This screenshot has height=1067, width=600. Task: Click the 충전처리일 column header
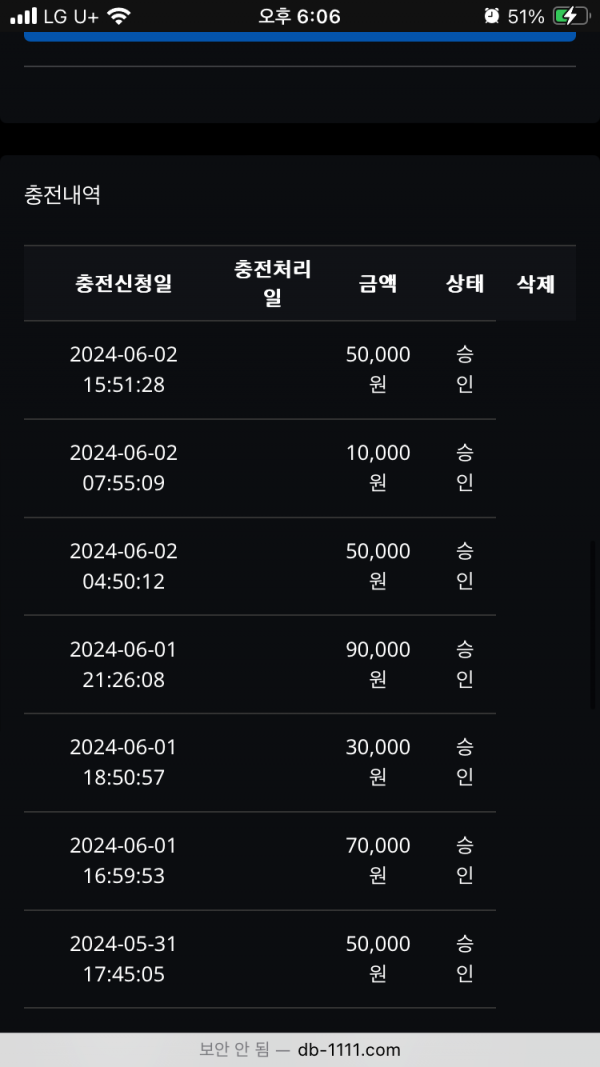(x=273, y=283)
